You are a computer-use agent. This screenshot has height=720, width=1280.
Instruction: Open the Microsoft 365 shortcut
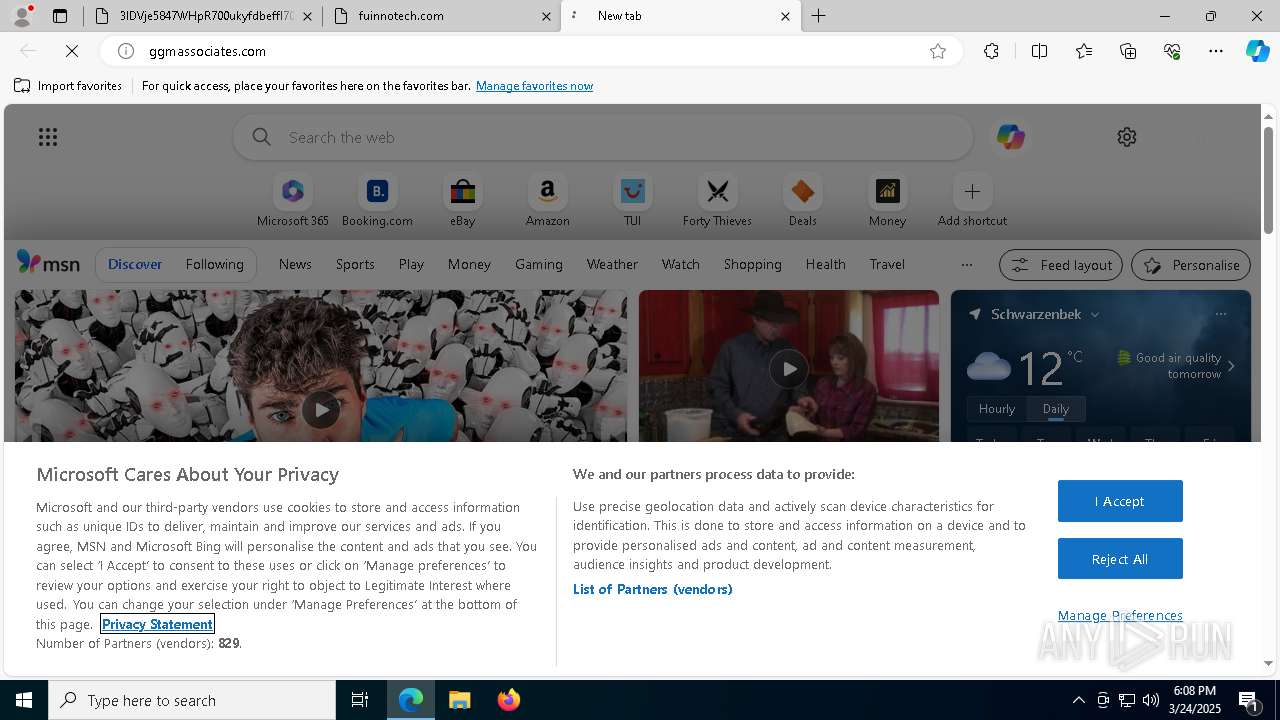click(292, 201)
